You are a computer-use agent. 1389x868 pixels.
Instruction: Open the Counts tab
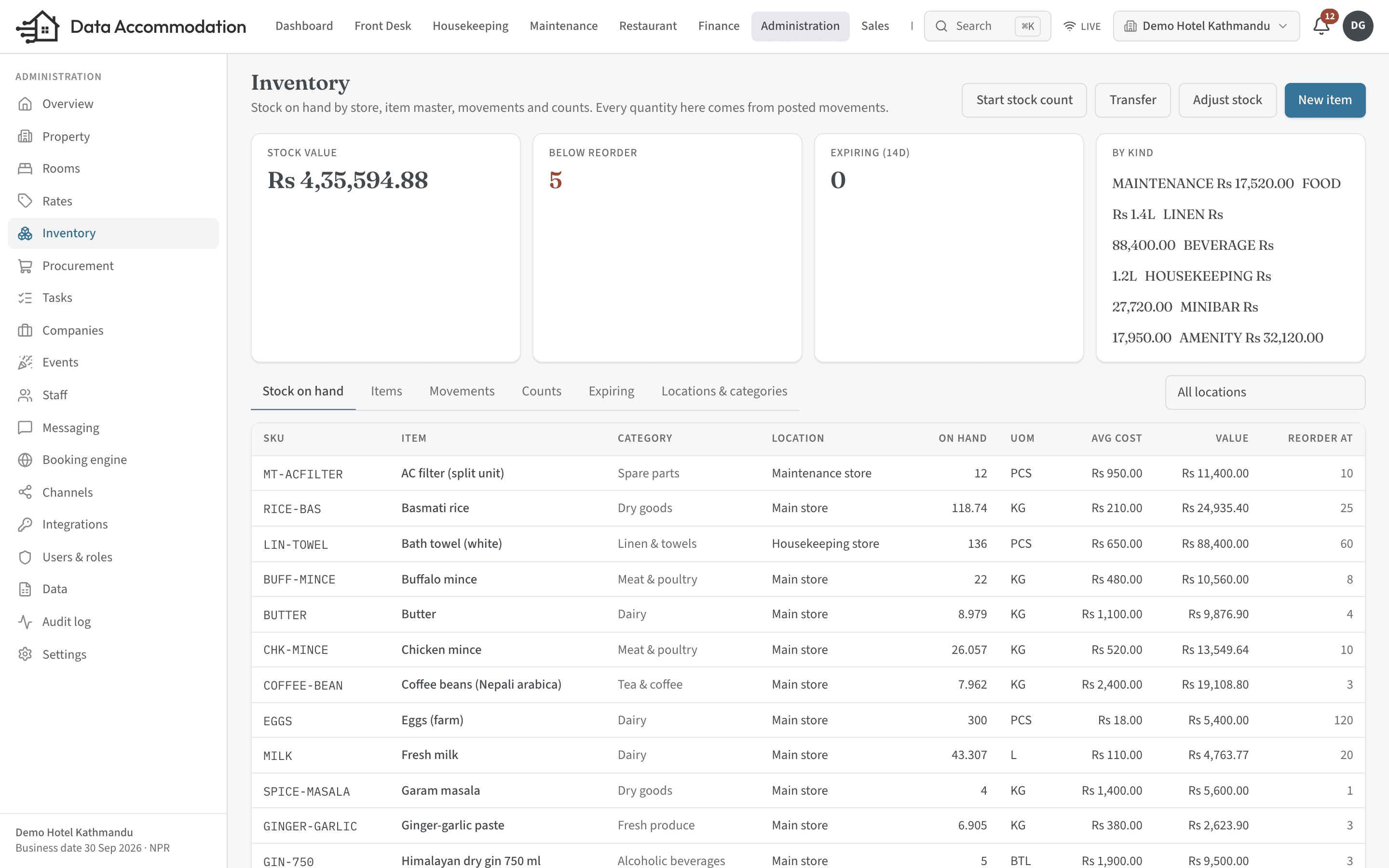coord(541,391)
